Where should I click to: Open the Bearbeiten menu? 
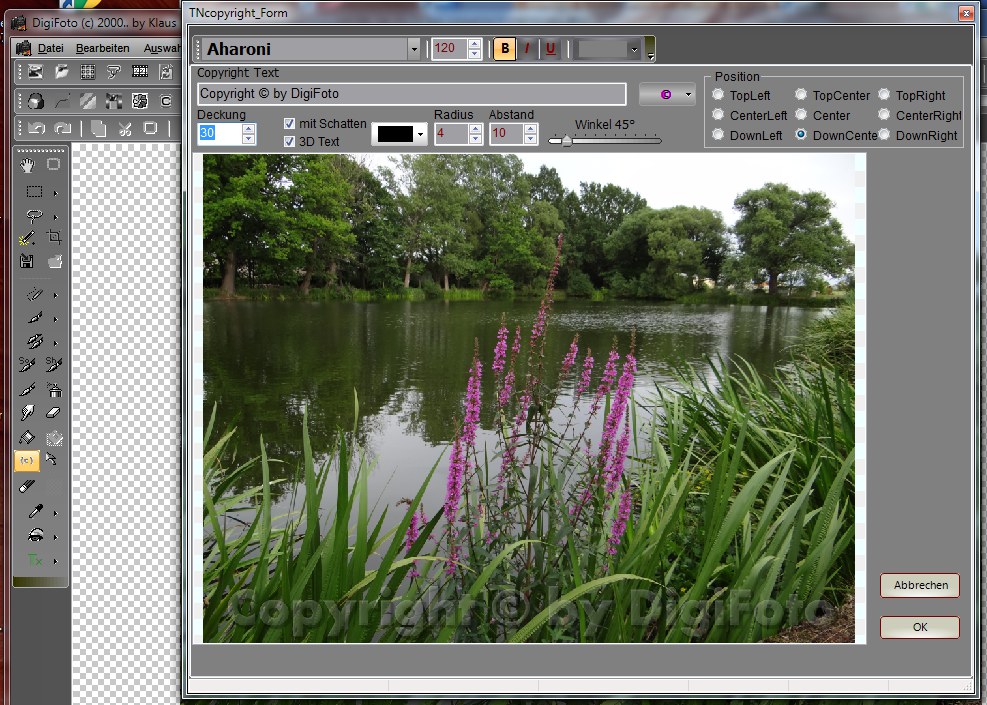pos(102,48)
